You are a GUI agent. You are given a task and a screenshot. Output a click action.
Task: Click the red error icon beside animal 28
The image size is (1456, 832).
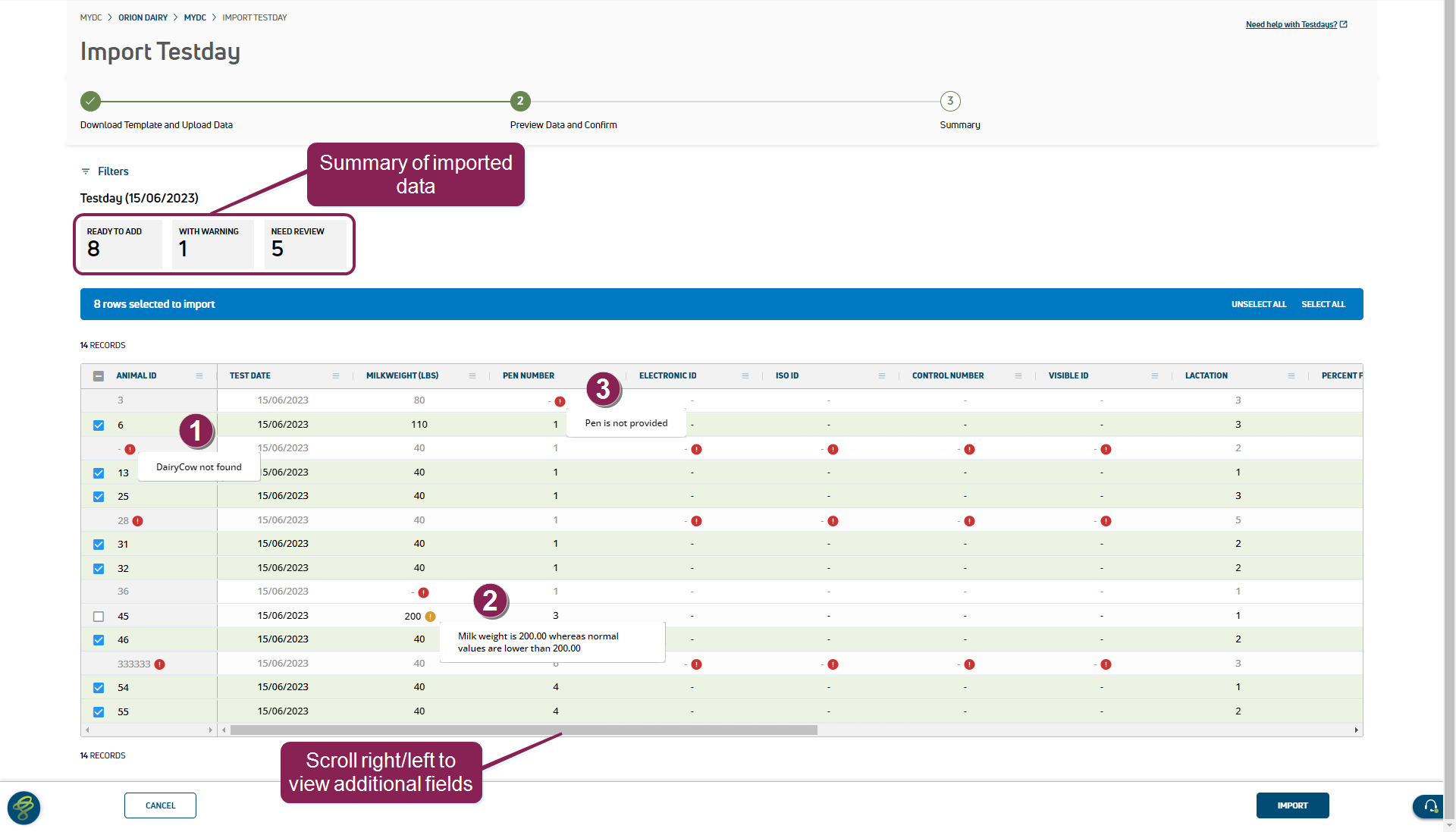point(137,521)
